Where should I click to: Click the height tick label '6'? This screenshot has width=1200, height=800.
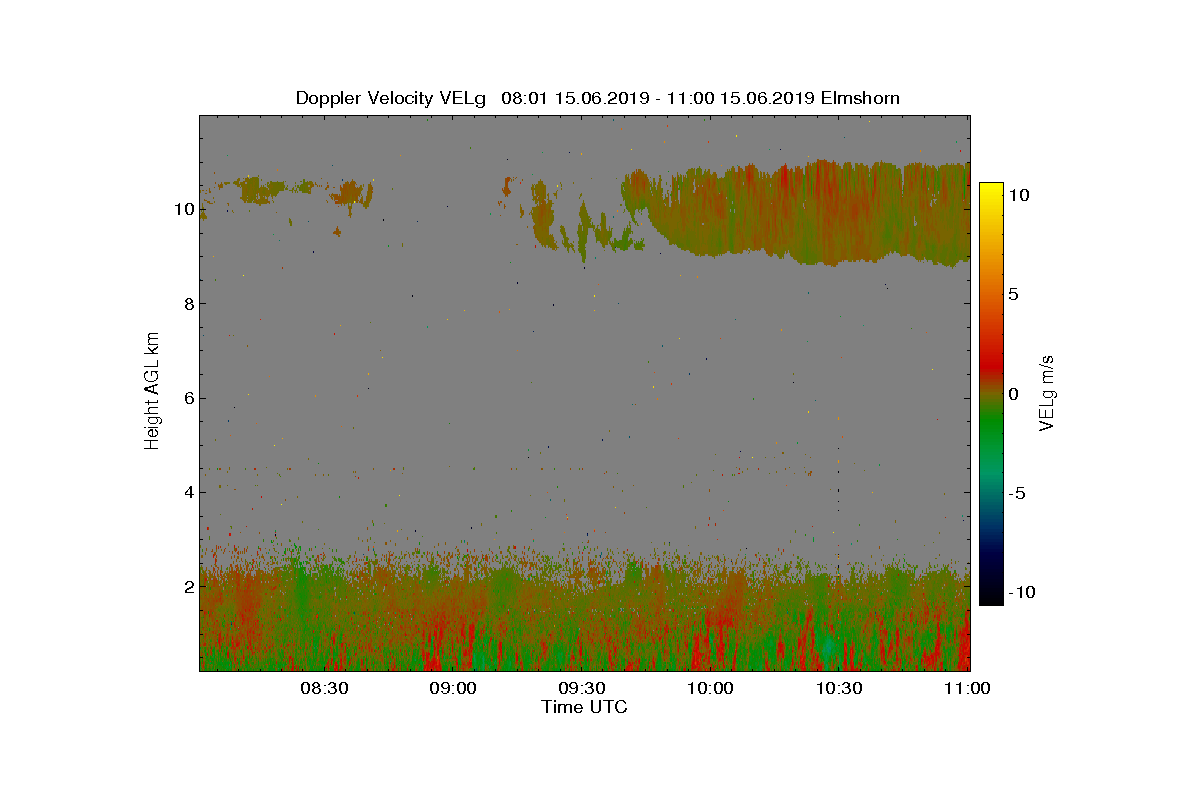click(x=188, y=398)
